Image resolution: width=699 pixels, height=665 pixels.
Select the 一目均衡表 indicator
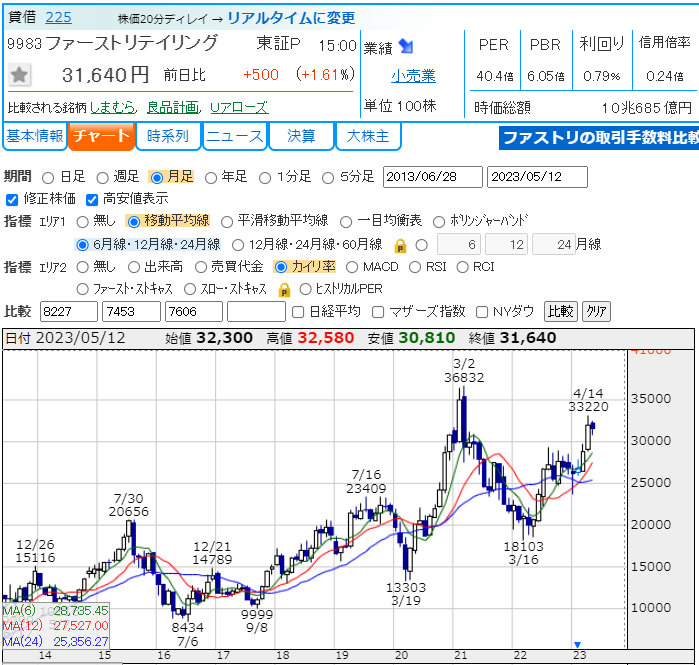(346, 222)
